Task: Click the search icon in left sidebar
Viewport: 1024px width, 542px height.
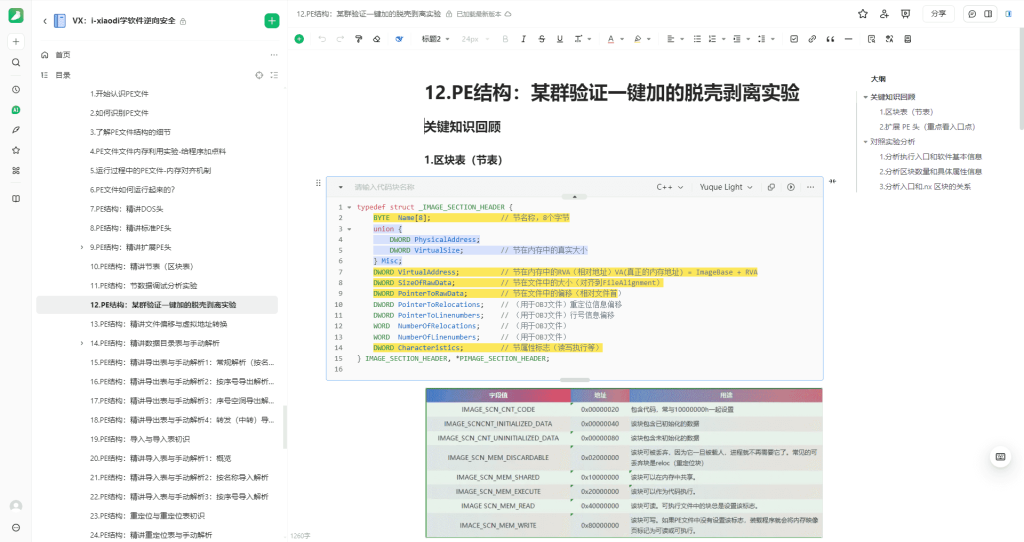Action: tap(16, 62)
